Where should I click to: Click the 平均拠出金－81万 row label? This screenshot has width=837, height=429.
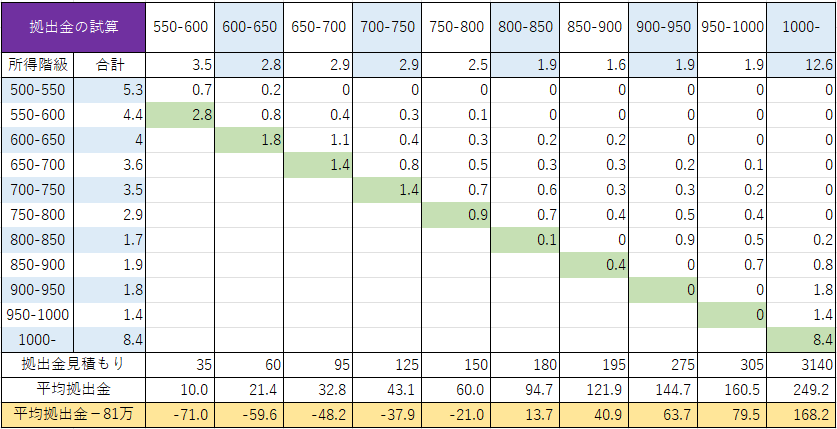(x=74, y=413)
